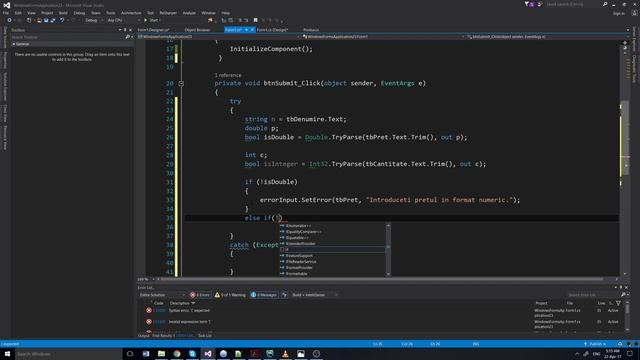The width and height of the screenshot is (640, 360).
Task: Pin the Toolbox panel with auto-hide icon
Action: tap(125, 30)
